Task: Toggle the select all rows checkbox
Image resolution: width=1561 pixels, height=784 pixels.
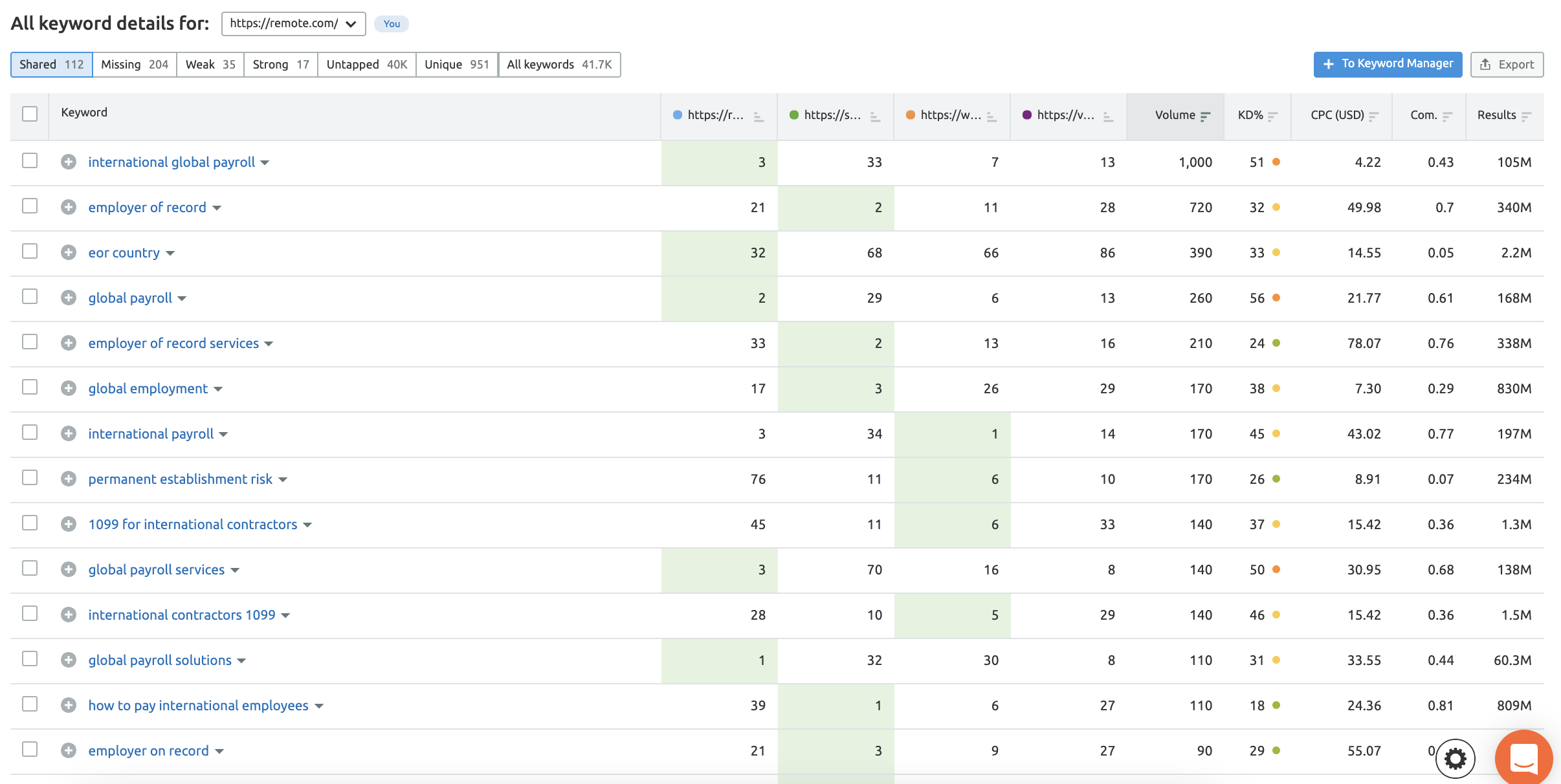Action: [x=30, y=113]
